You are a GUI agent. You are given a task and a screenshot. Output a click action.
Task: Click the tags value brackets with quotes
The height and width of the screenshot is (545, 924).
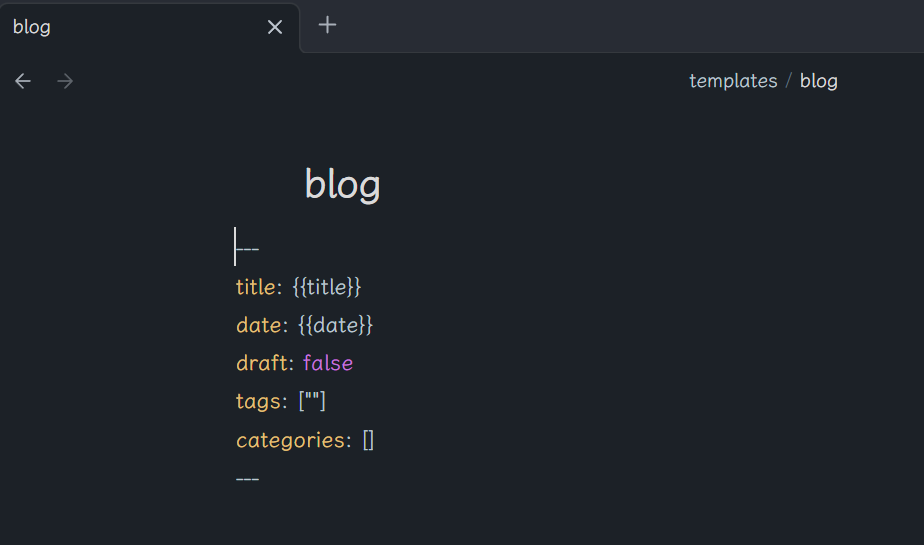click(312, 402)
